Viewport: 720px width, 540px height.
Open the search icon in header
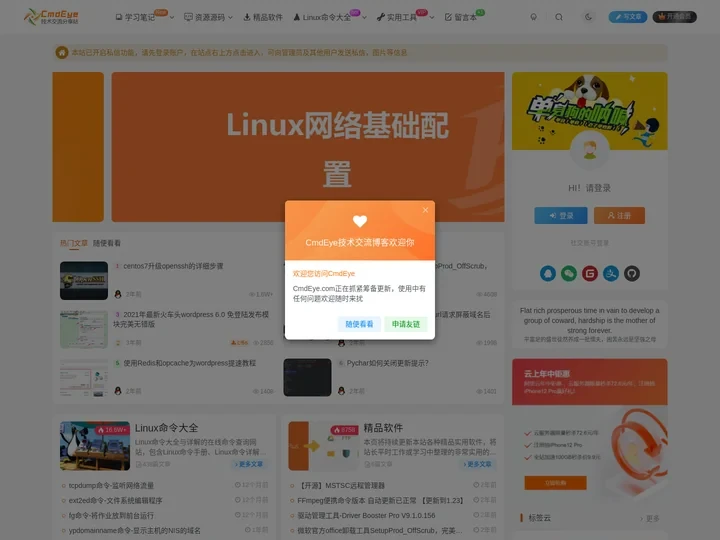[559, 17]
